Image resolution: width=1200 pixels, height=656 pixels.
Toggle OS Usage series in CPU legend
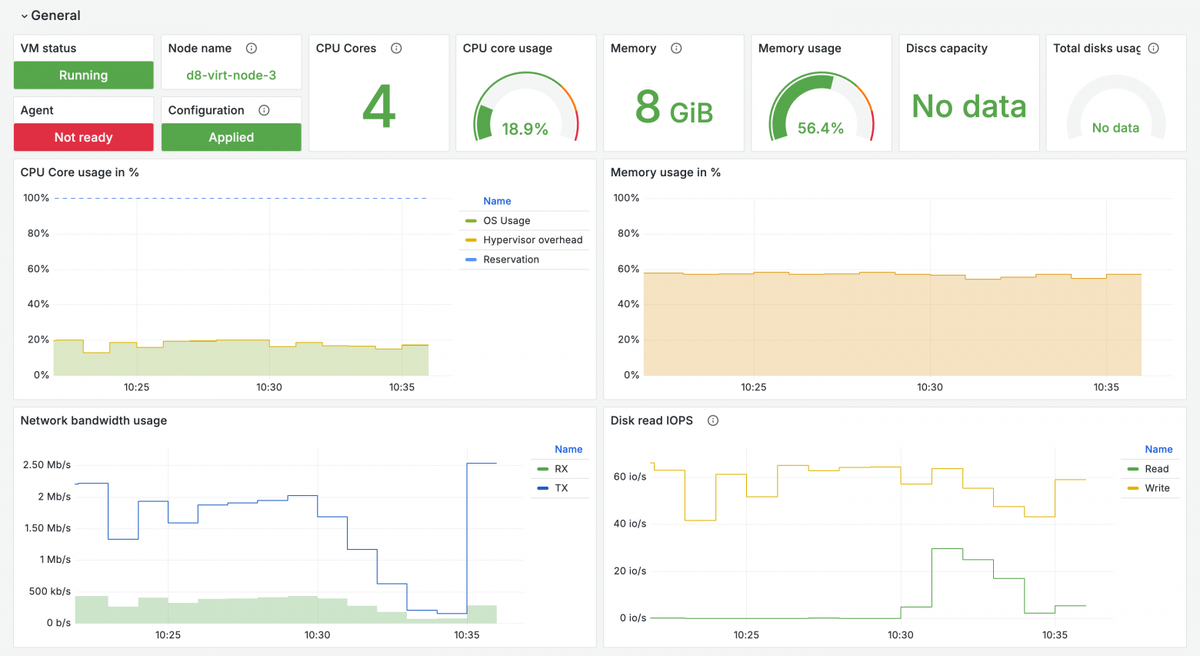click(507, 221)
